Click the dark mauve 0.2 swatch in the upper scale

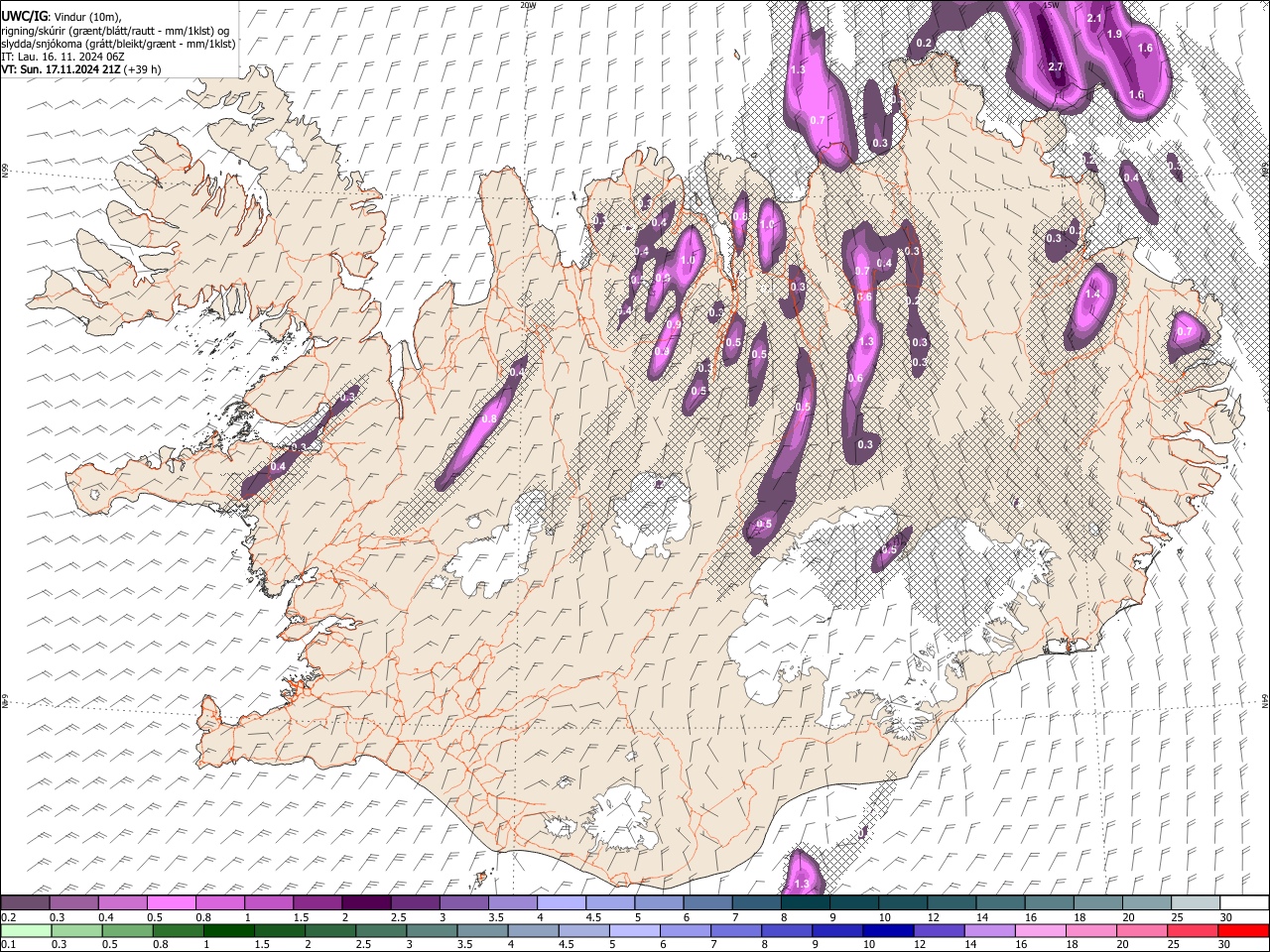tap(25, 902)
